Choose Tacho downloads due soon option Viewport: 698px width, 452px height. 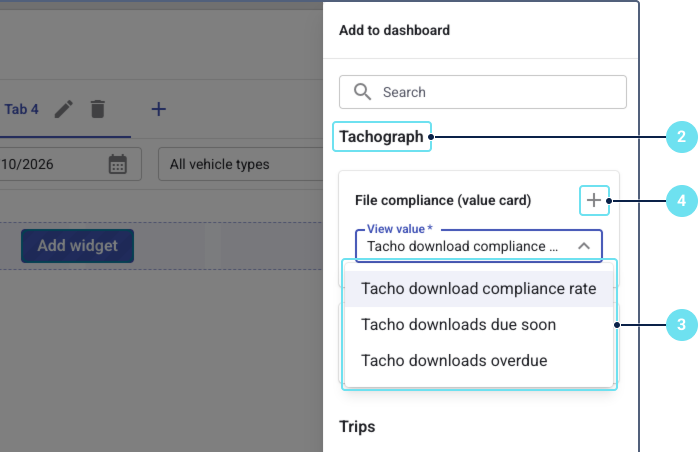click(x=479, y=325)
